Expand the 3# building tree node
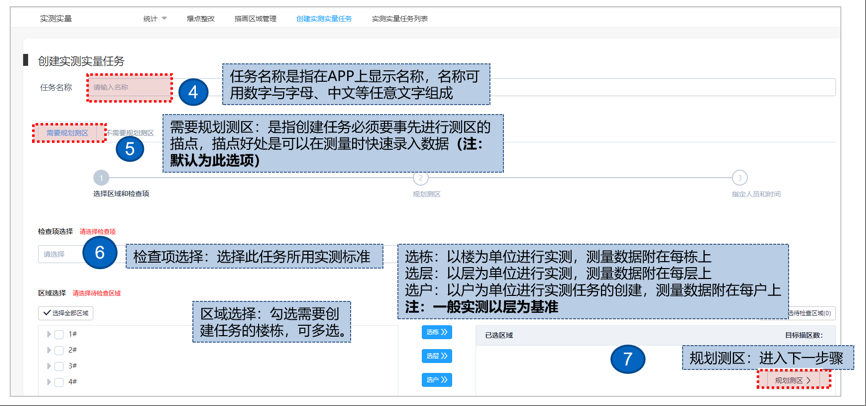The image size is (866, 406). point(49,366)
